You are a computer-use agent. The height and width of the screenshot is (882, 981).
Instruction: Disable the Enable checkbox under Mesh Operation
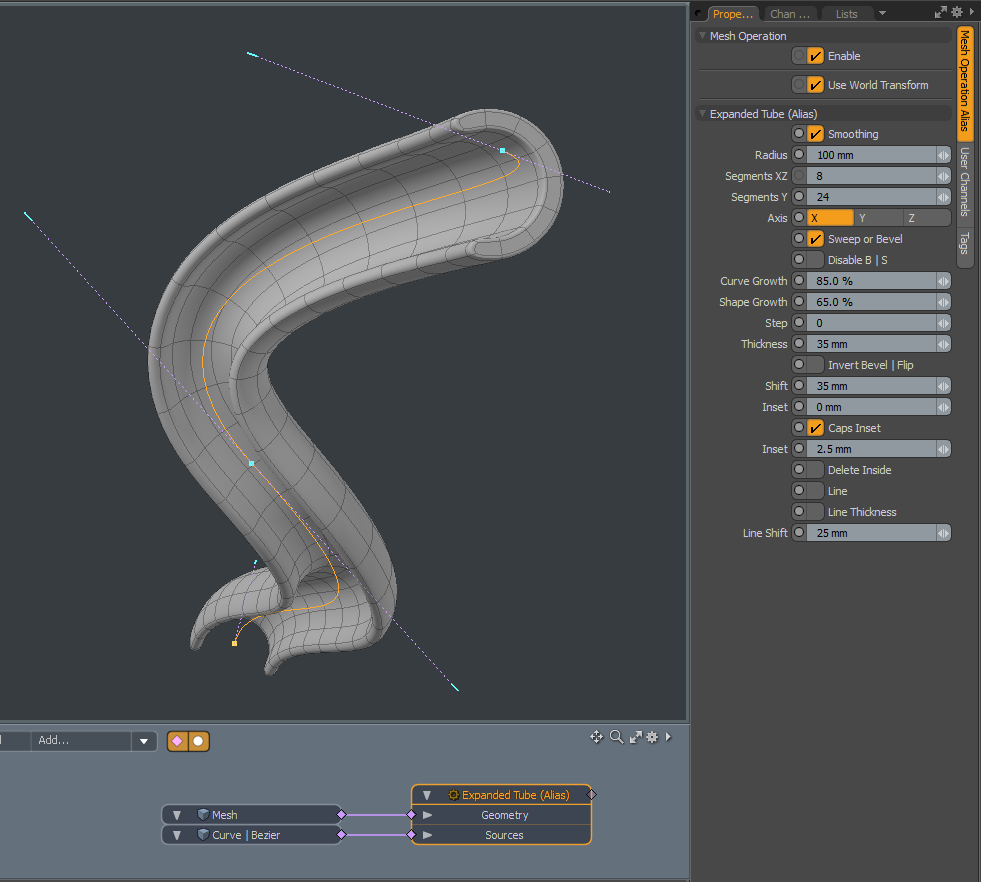pos(813,56)
